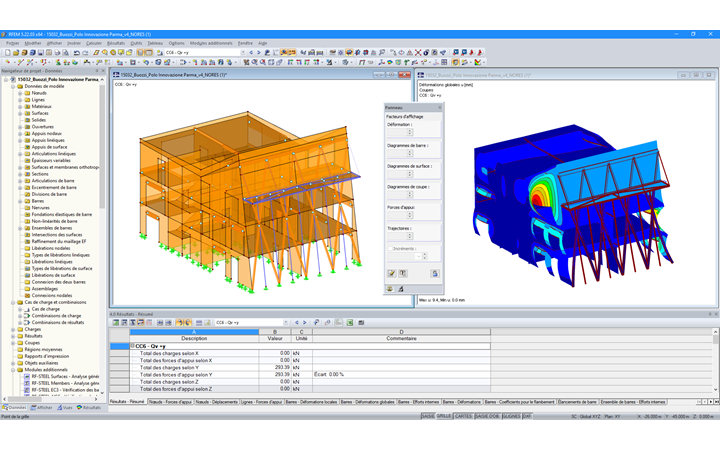Open the CC6 dropdown in results table toolbar
Image resolution: width=720 pixels, height=450 pixels.
pyautogui.click(x=286, y=322)
